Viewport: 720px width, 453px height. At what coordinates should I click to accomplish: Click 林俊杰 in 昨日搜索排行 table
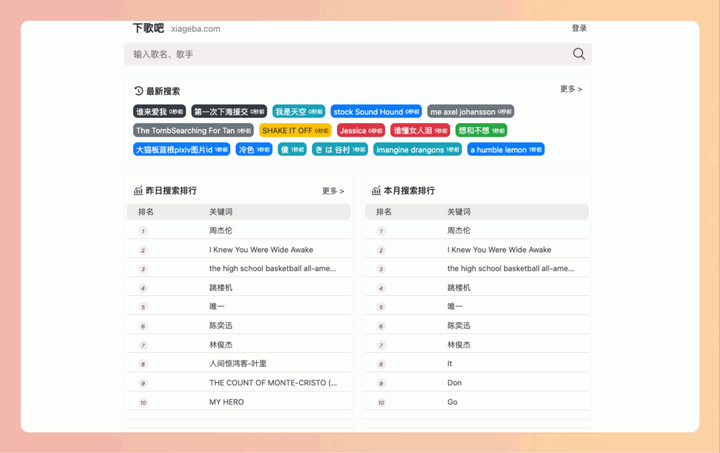(x=221, y=345)
